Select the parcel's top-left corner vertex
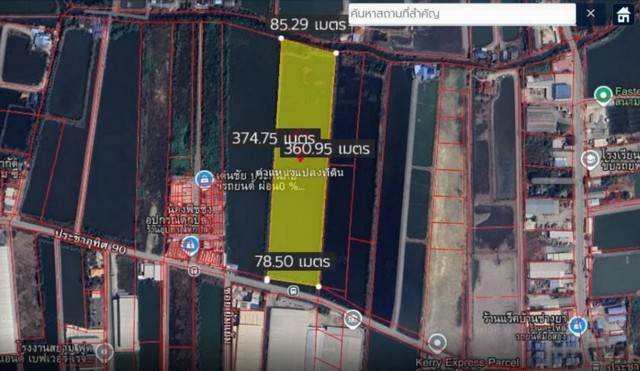 (x=281, y=38)
